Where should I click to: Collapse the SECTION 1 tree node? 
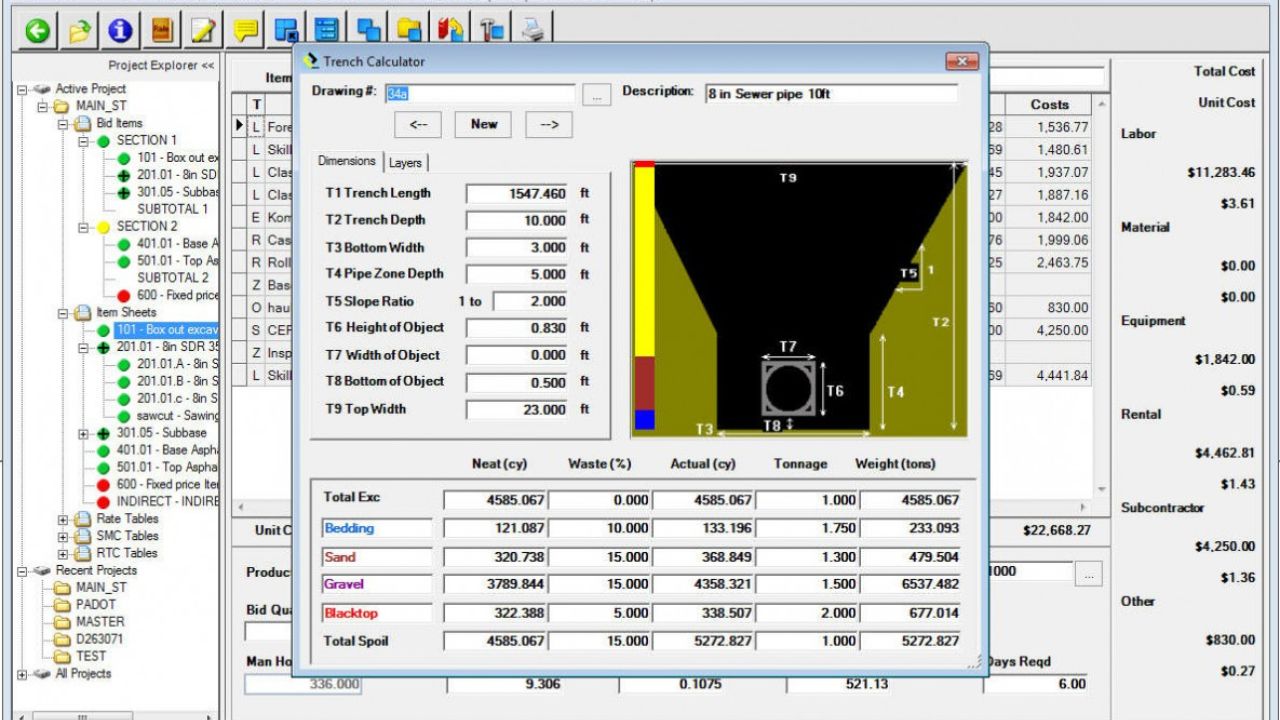tap(82, 142)
